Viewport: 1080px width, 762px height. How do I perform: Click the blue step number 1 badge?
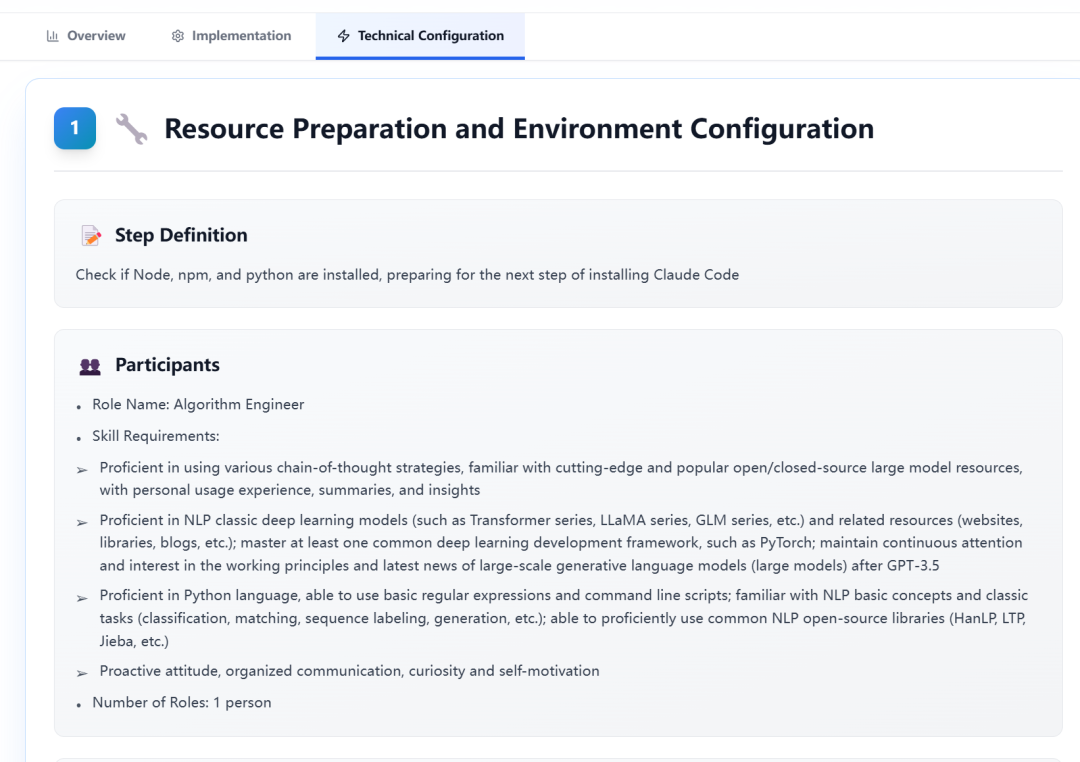click(x=75, y=128)
